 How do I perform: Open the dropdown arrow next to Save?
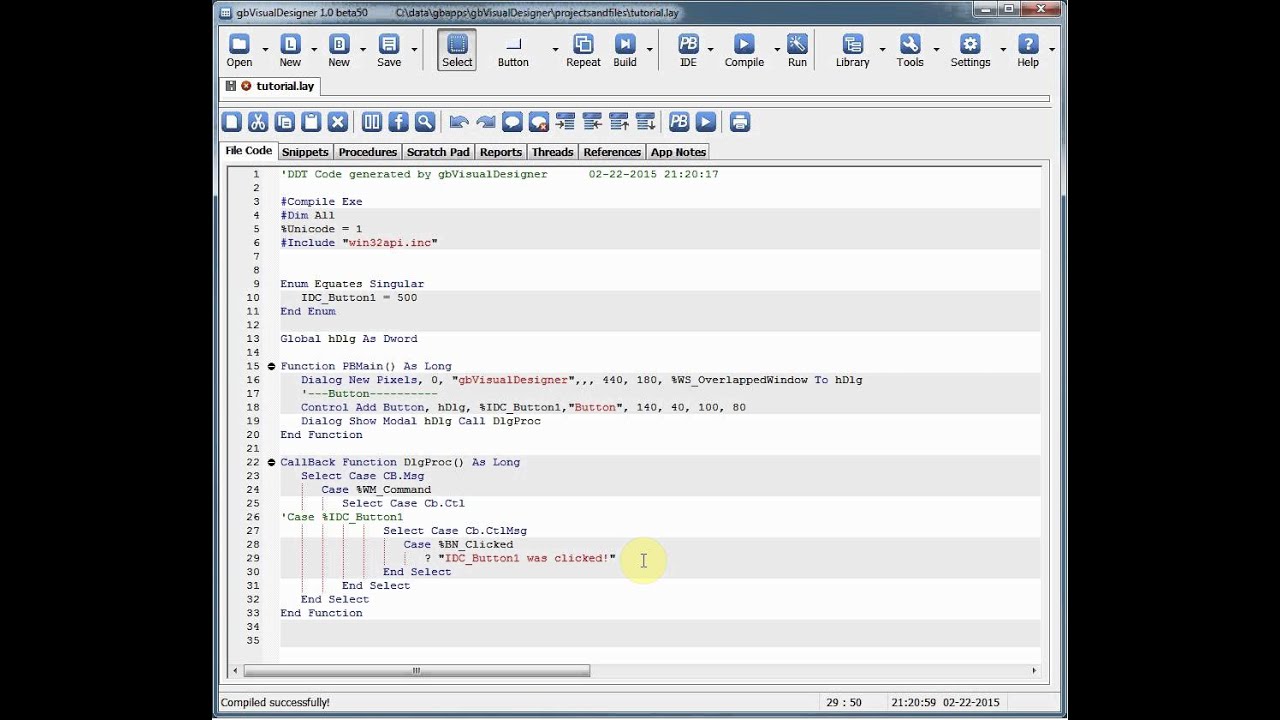(414, 49)
